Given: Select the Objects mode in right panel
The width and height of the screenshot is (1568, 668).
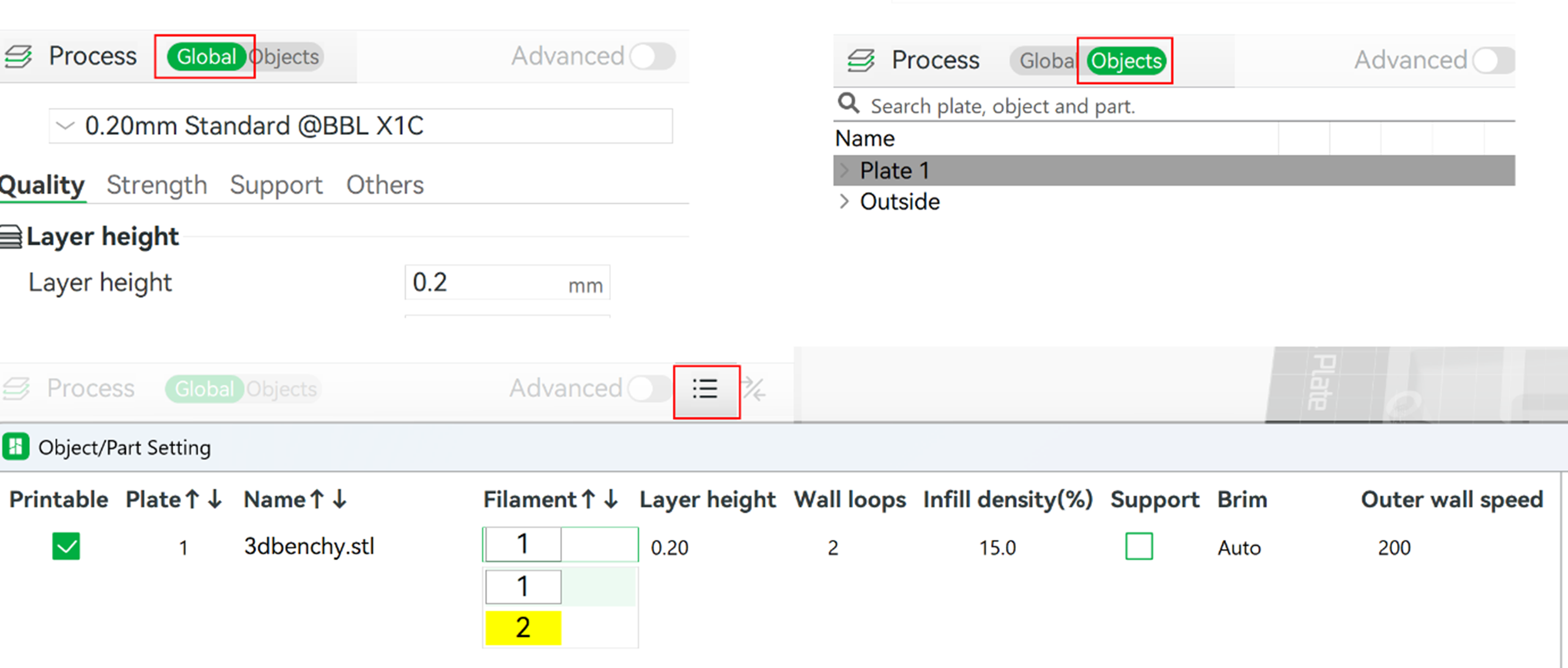Looking at the screenshot, I should 1126,61.
